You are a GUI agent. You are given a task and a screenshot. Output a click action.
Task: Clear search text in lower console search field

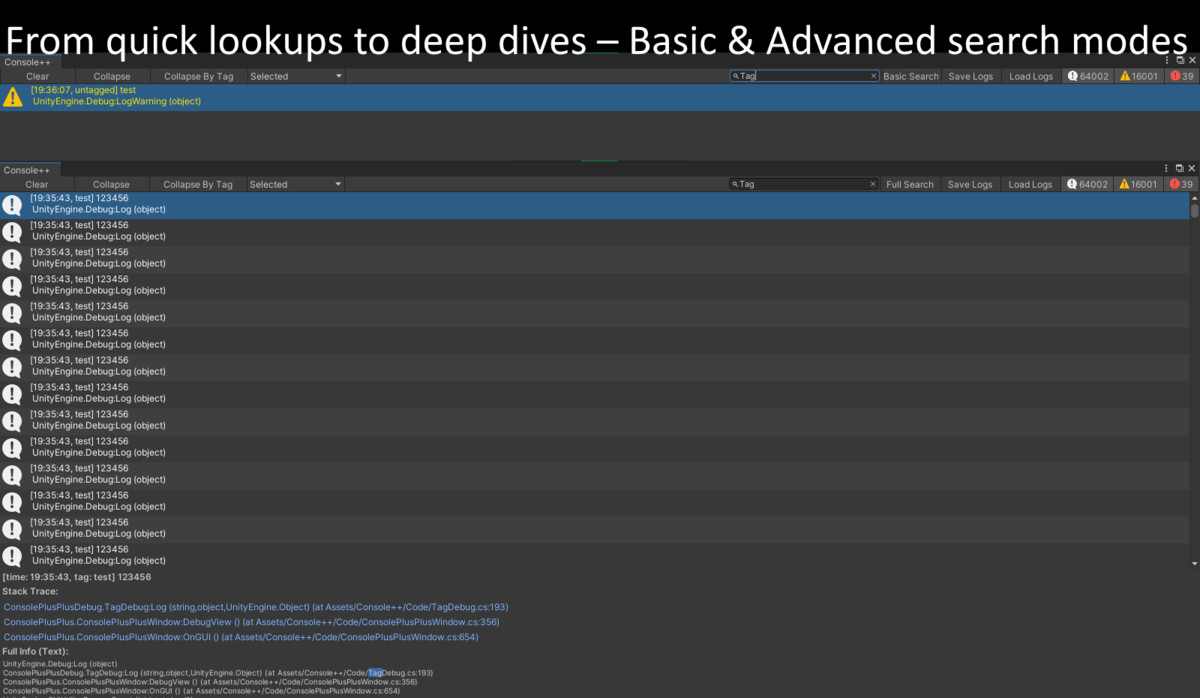873,184
